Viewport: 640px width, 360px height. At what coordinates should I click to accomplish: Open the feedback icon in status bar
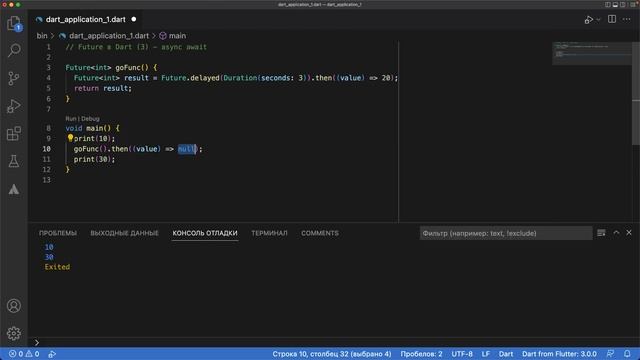(611, 353)
